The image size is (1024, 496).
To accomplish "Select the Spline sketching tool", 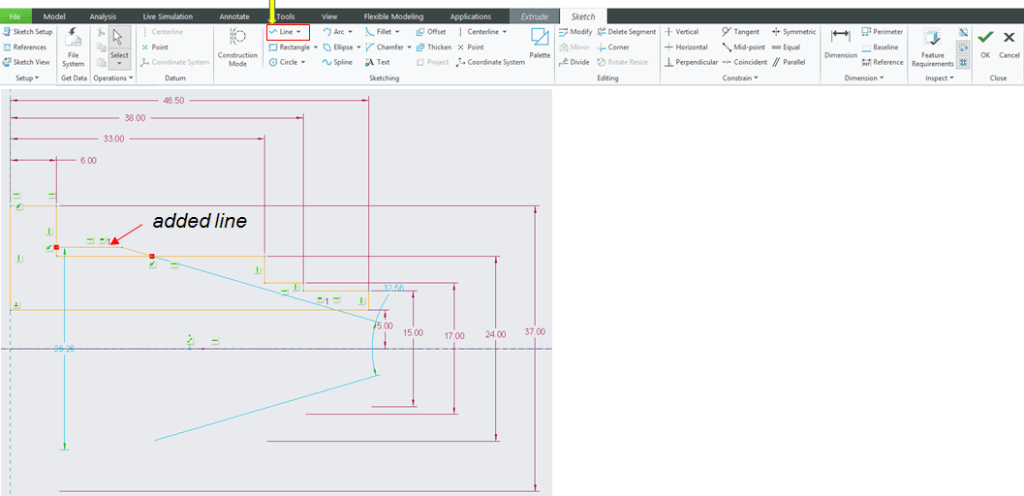I will click(x=339, y=62).
